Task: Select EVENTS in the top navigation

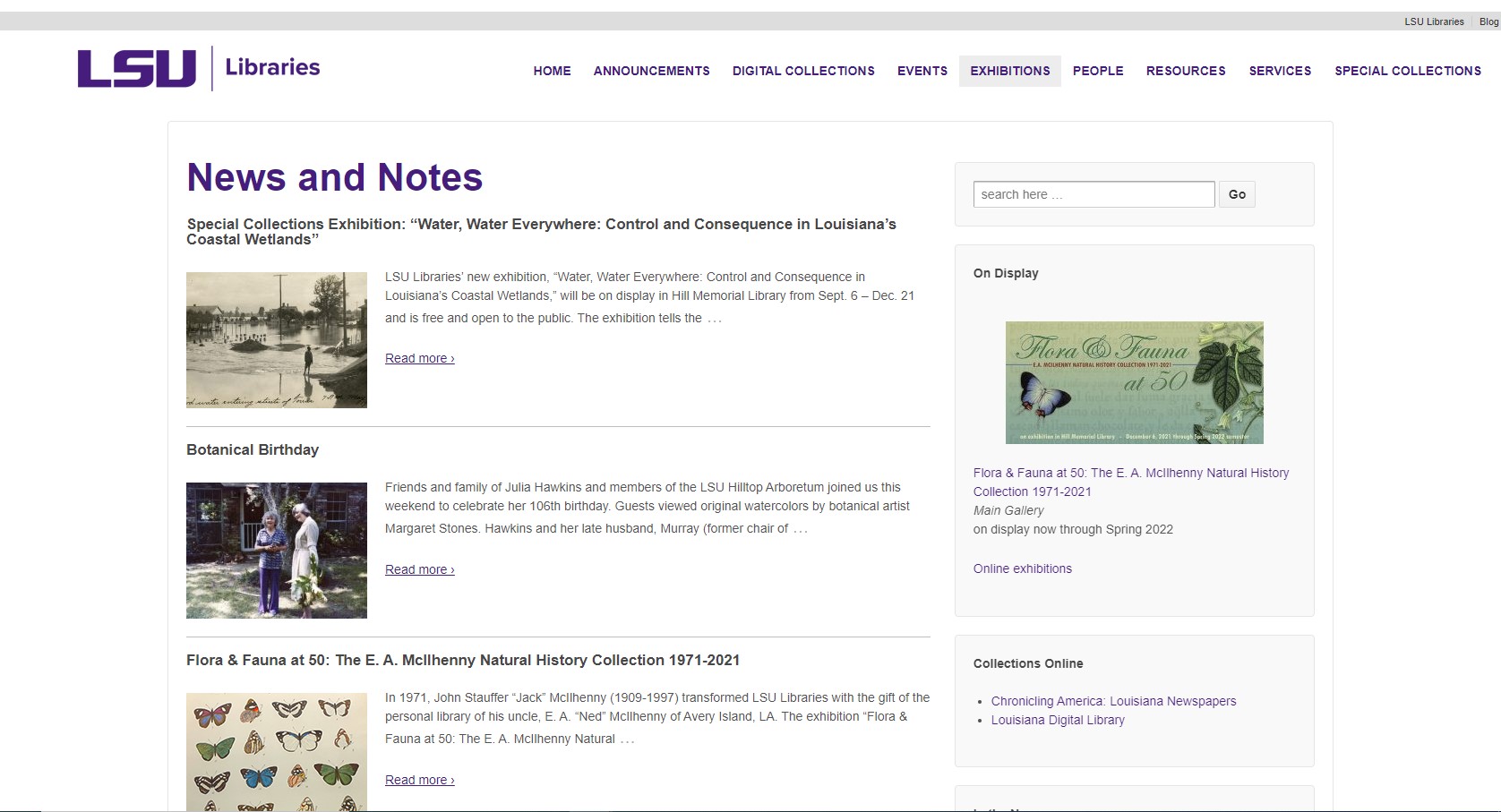Action: pyautogui.click(x=922, y=71)
